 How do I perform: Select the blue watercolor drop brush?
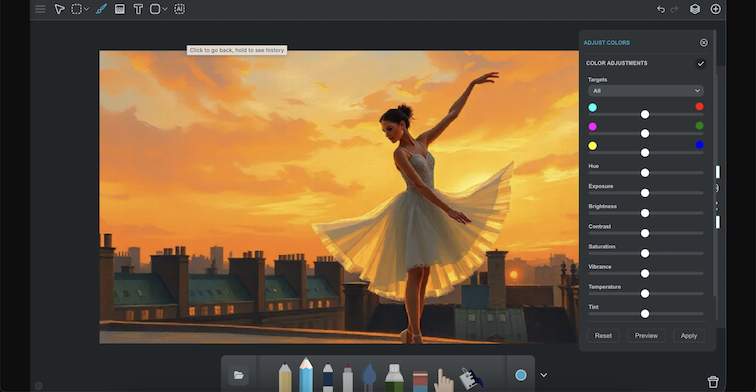coord(369,377)
